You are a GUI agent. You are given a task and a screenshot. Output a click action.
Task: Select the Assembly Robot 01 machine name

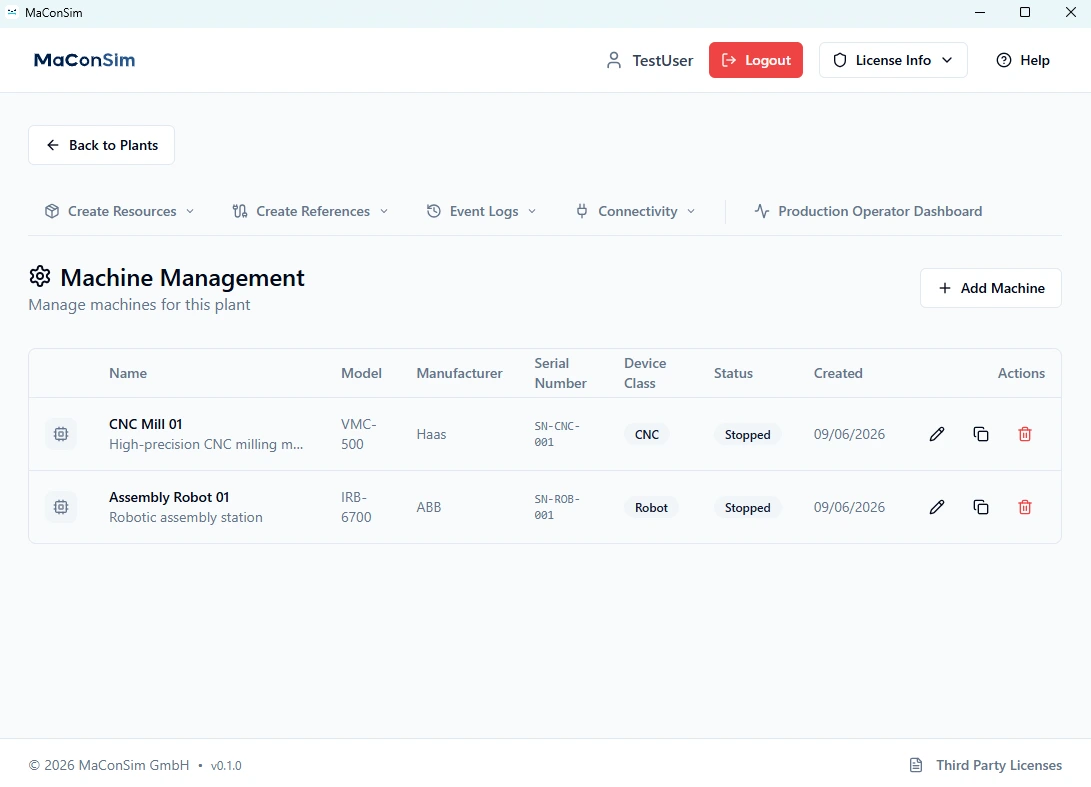[x=169, y=498]
